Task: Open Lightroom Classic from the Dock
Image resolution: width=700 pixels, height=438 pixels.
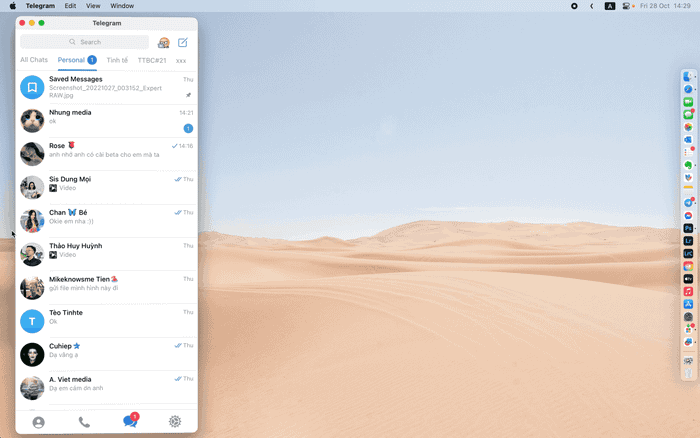Action: click(x=688, y=254)
